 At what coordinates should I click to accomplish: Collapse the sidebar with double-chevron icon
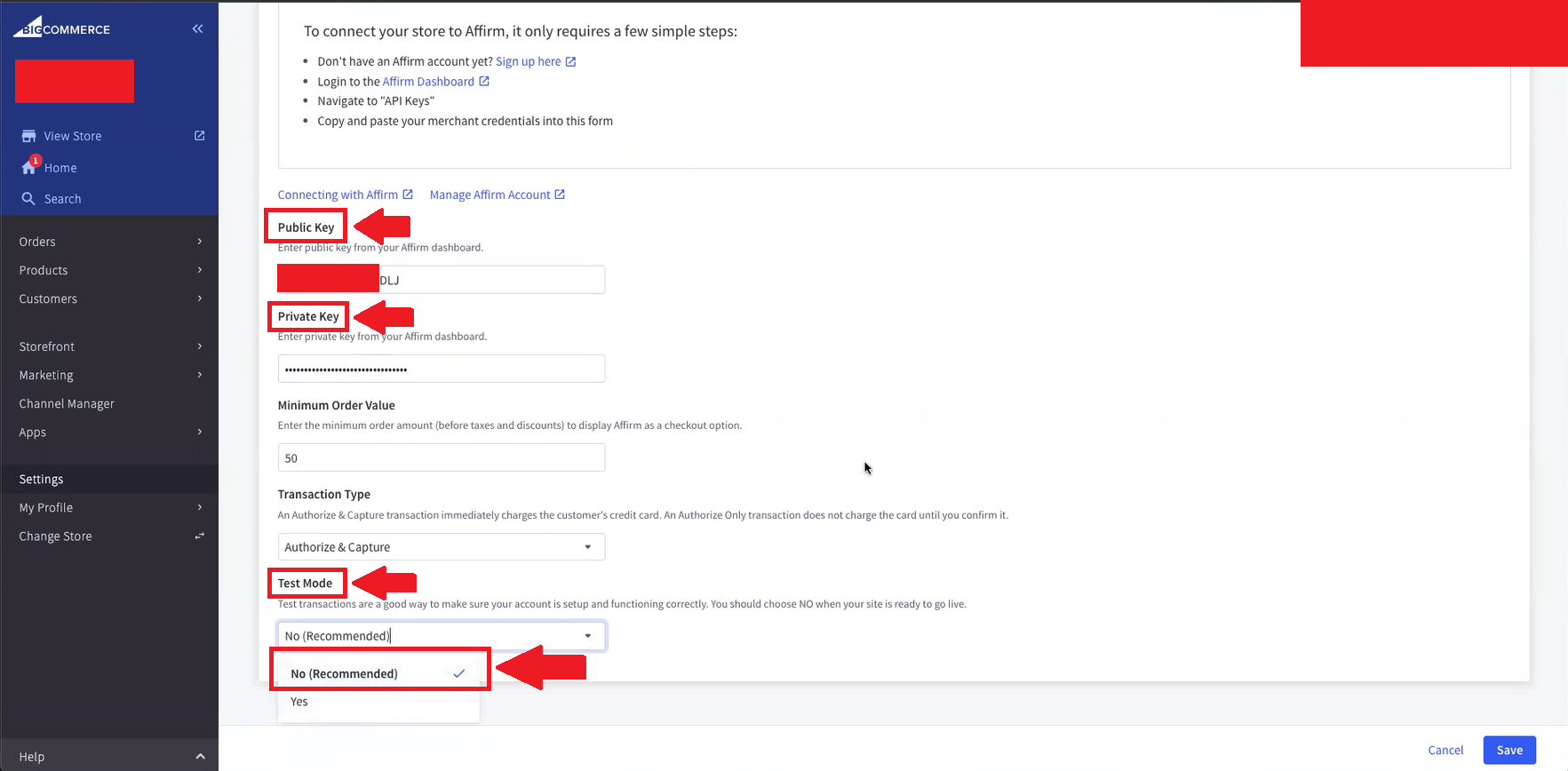197,29
